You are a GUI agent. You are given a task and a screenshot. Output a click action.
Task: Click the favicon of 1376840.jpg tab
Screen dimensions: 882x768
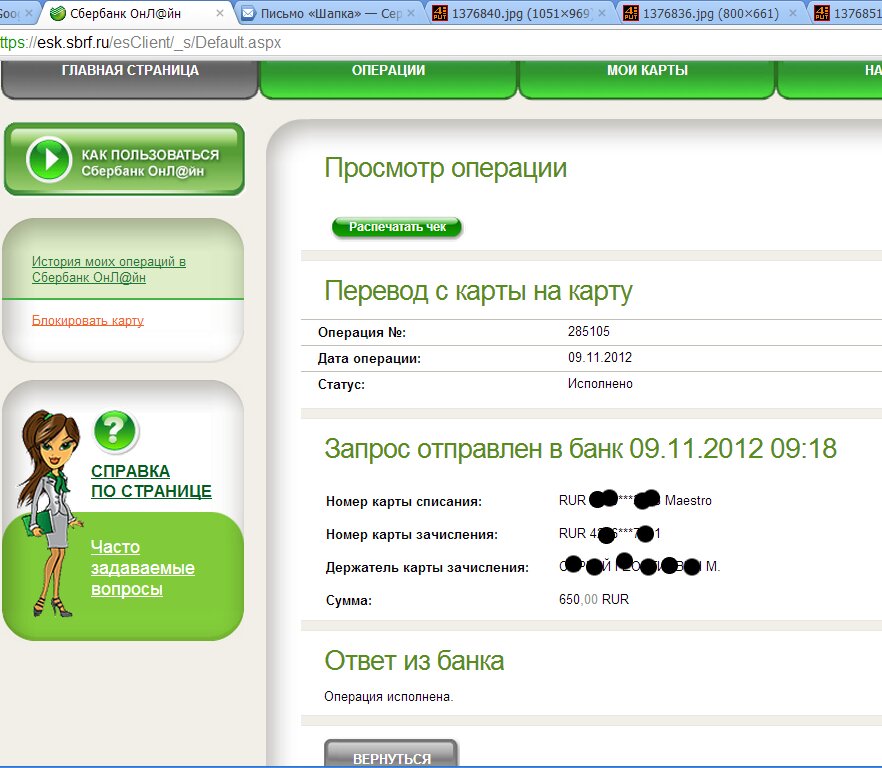tap(440, 13)
